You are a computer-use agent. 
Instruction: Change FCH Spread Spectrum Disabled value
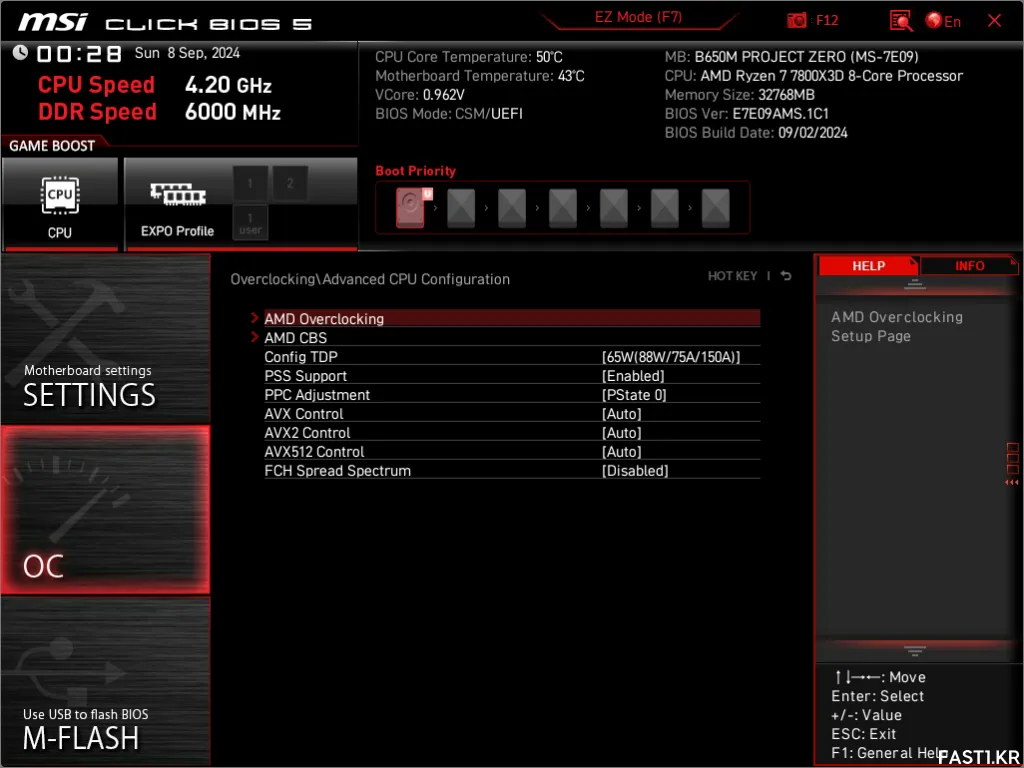635,470
